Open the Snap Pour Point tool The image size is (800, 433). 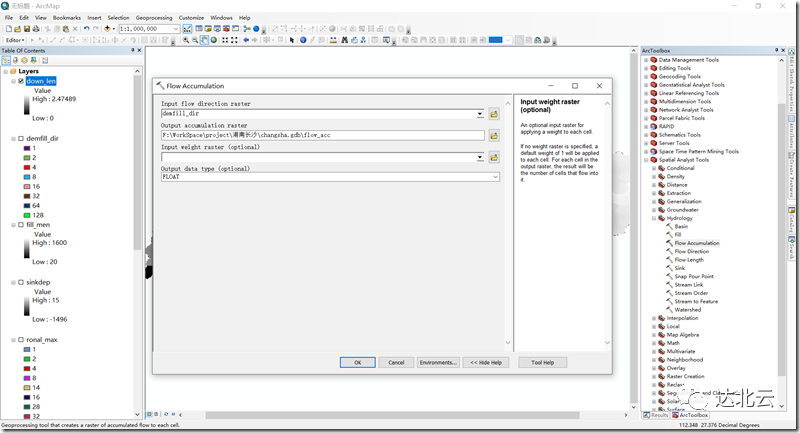tap(694, 276)
